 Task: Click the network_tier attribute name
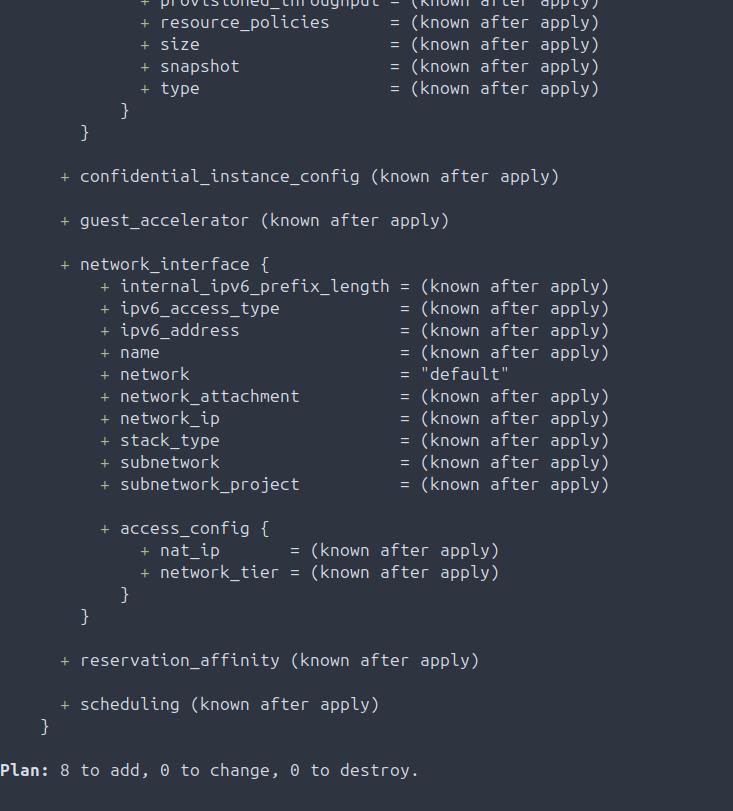coord(219,572)
